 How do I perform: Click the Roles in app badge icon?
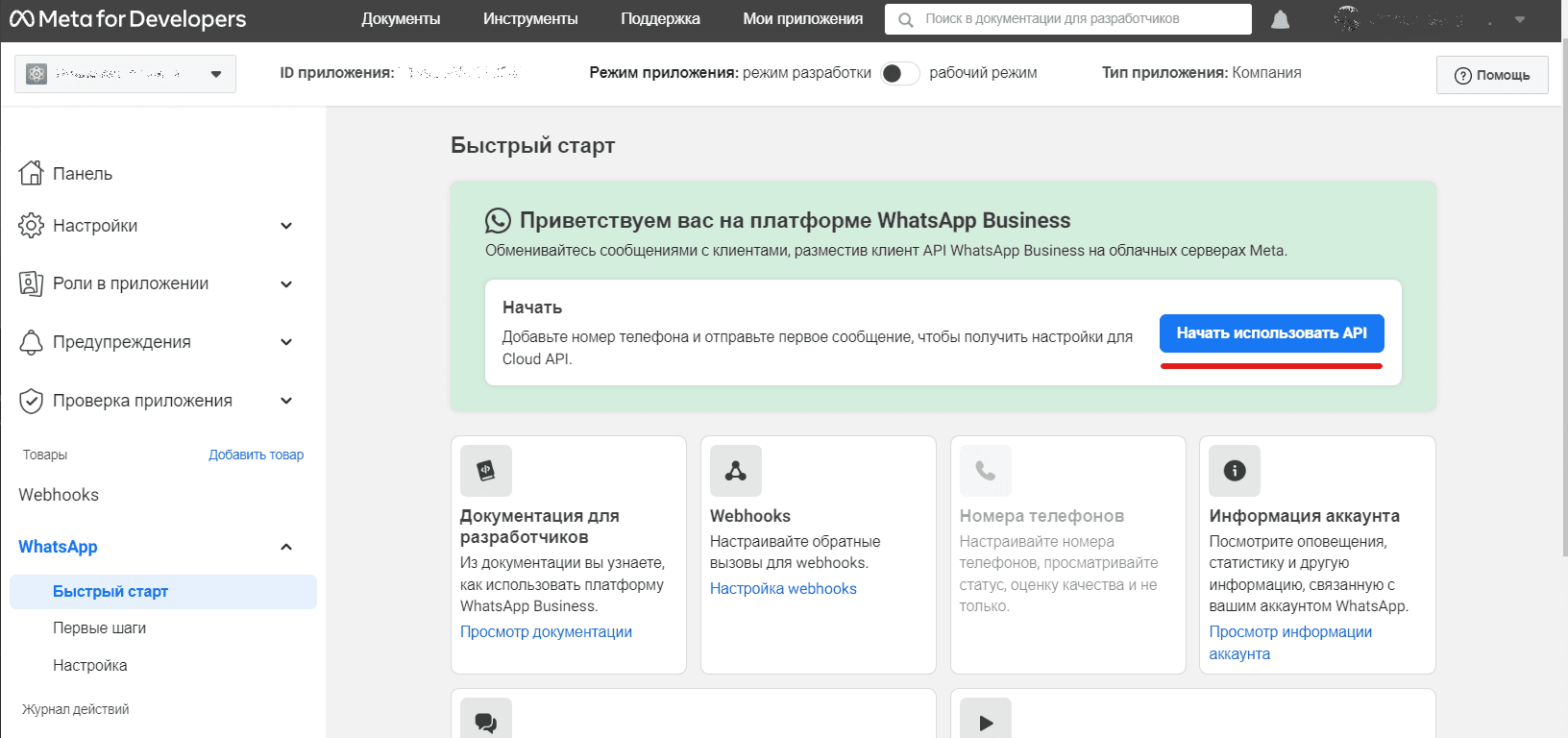click(31, 283)
